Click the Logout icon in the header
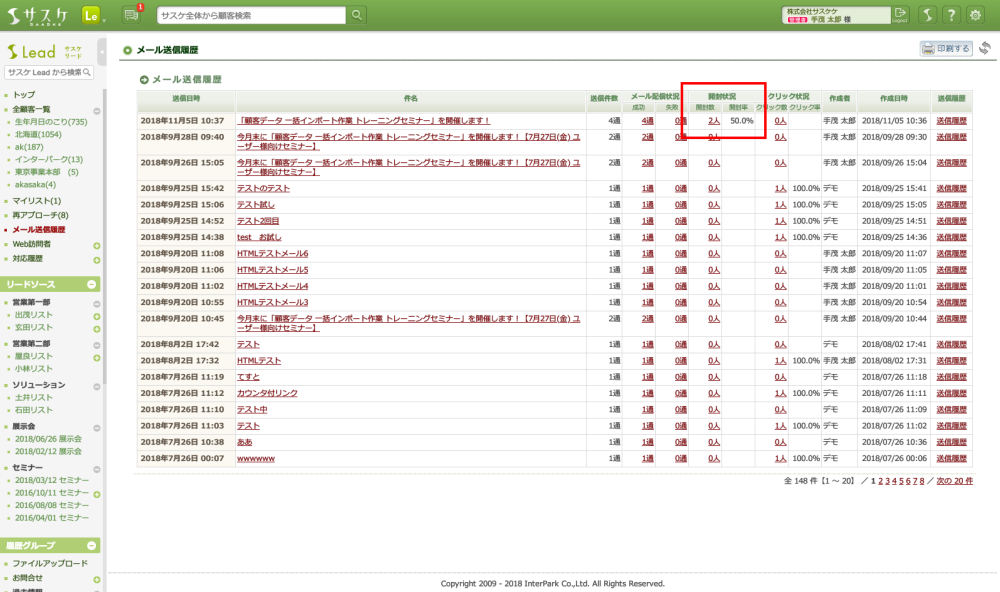The width and height of the screenshot is (1000, 592). pyautogui.click(x=900, y=15)
